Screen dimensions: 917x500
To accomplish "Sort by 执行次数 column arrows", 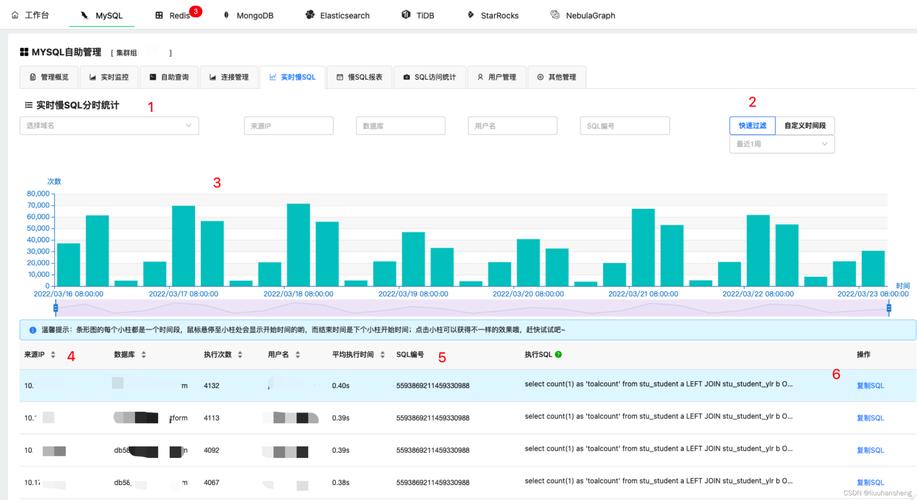I will click(240, 354).
